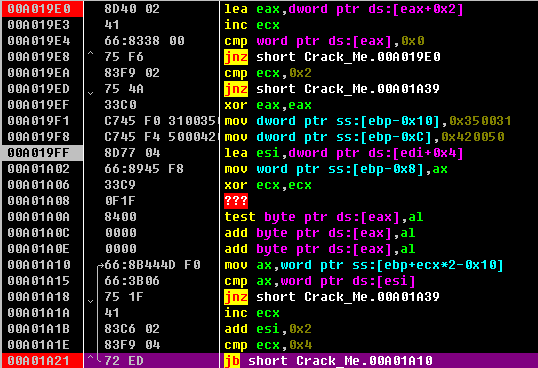The width and height of the screenshot is (538, 368).
Task: Click hex bytes 75 F6
Action: (x=124, y=57)
